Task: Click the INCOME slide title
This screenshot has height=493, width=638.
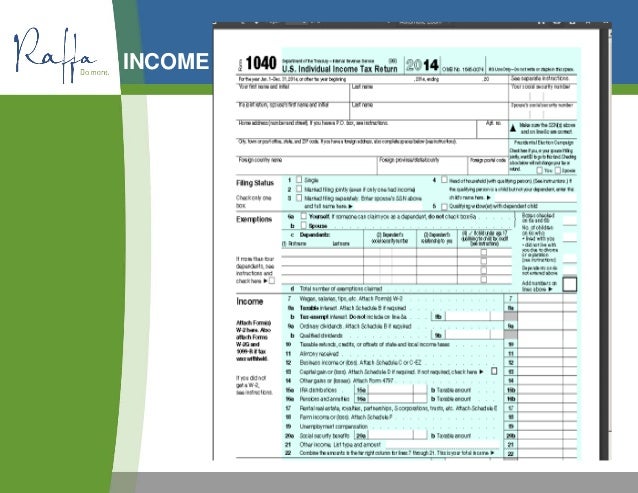Action: click(x=166, y=61)
